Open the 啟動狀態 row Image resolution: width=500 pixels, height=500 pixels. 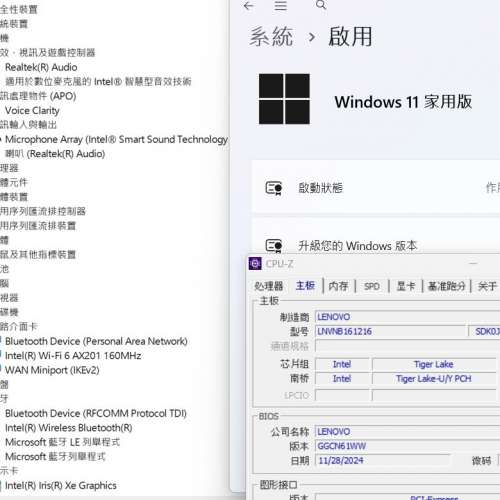coord(376,186)
